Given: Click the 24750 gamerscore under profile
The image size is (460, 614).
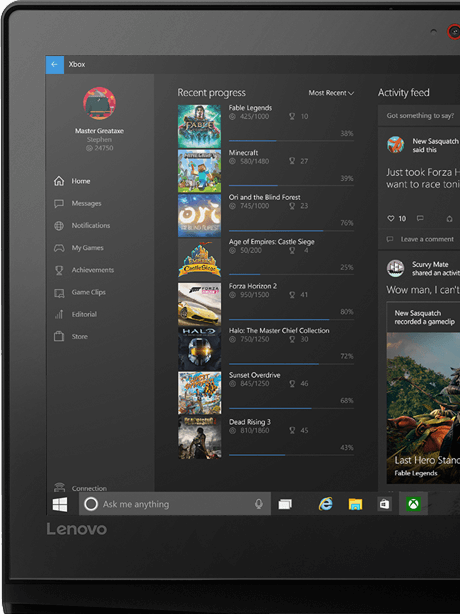Looking at the screenshot, I should [99, 148].
